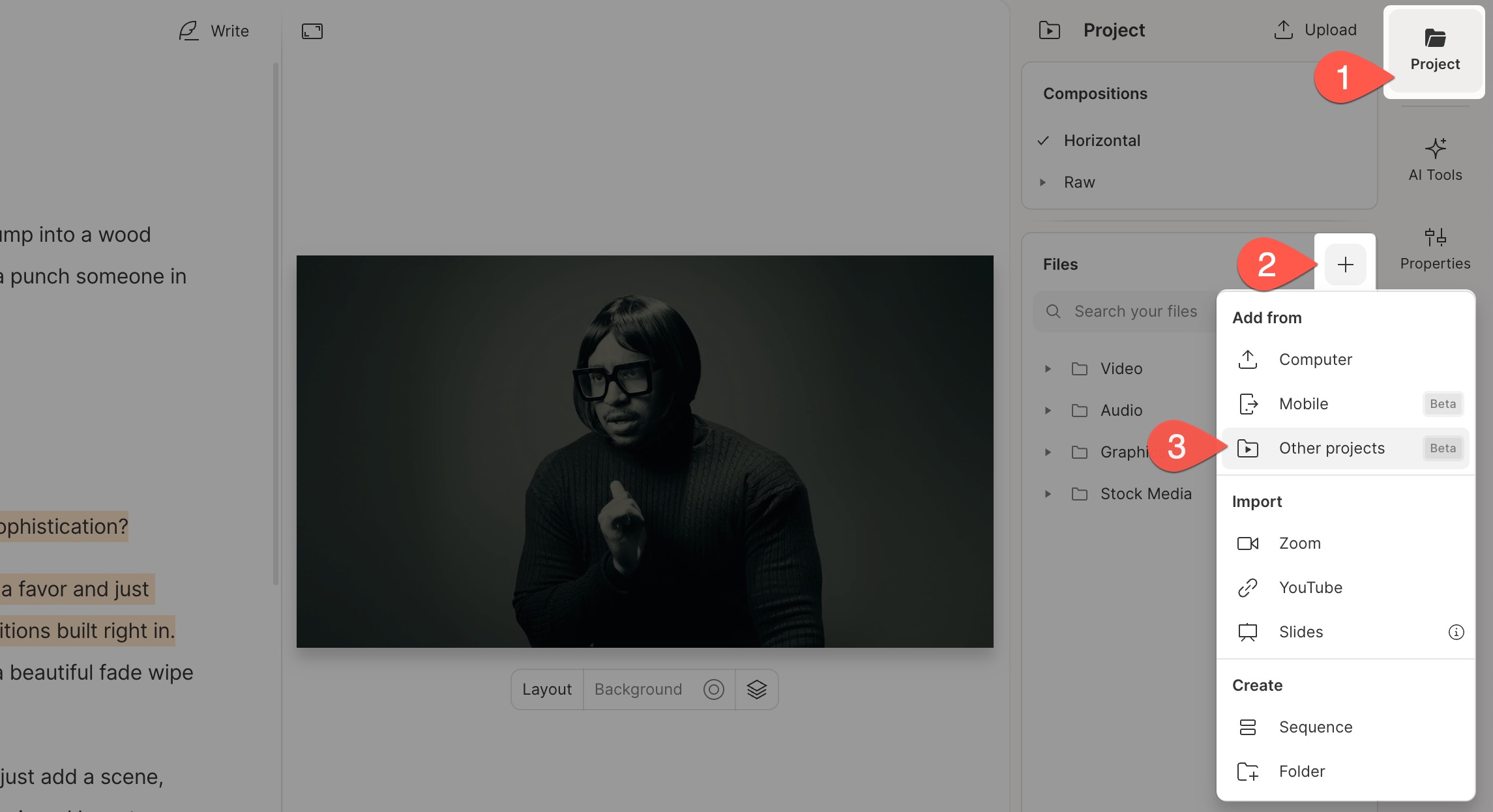
Task: Create a new Folder
Action: 1302,771
